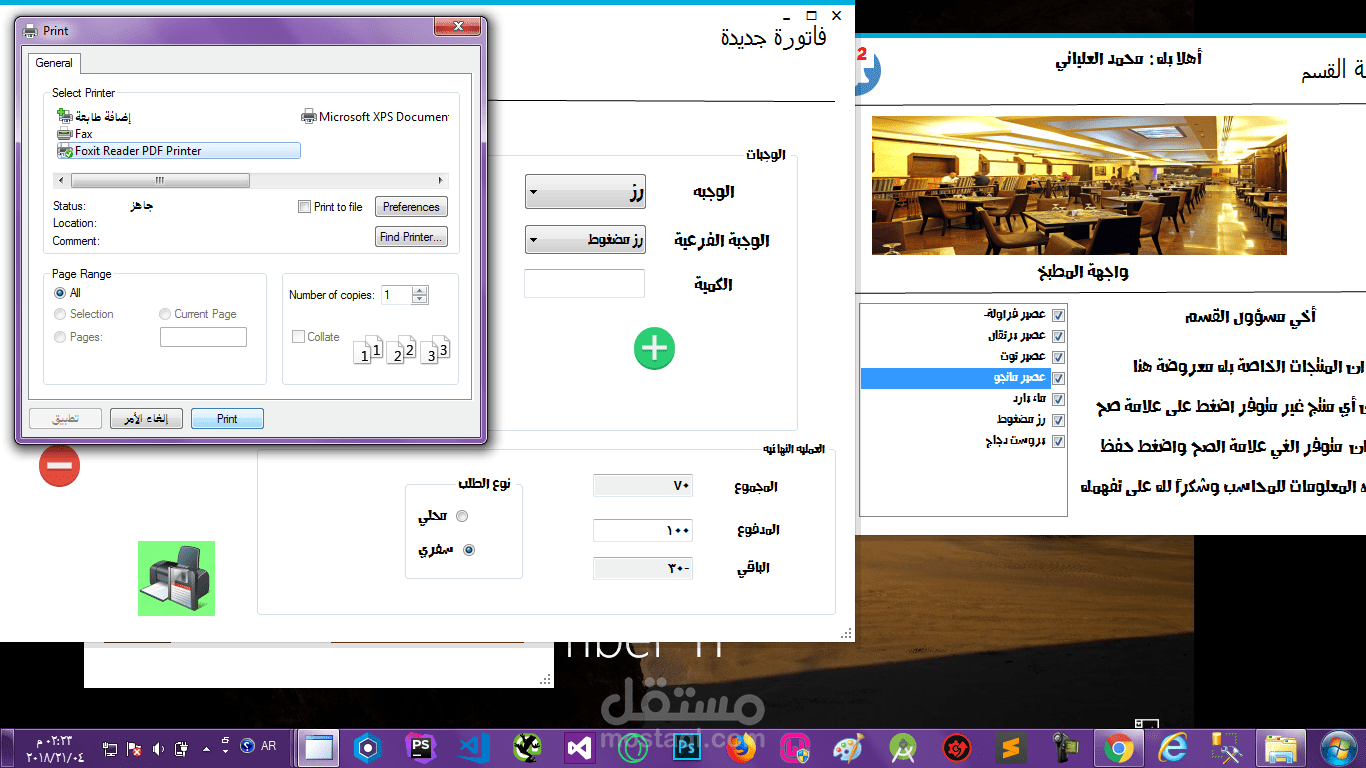
Task: Click the المجموع total value field
Action: (643, 486)
